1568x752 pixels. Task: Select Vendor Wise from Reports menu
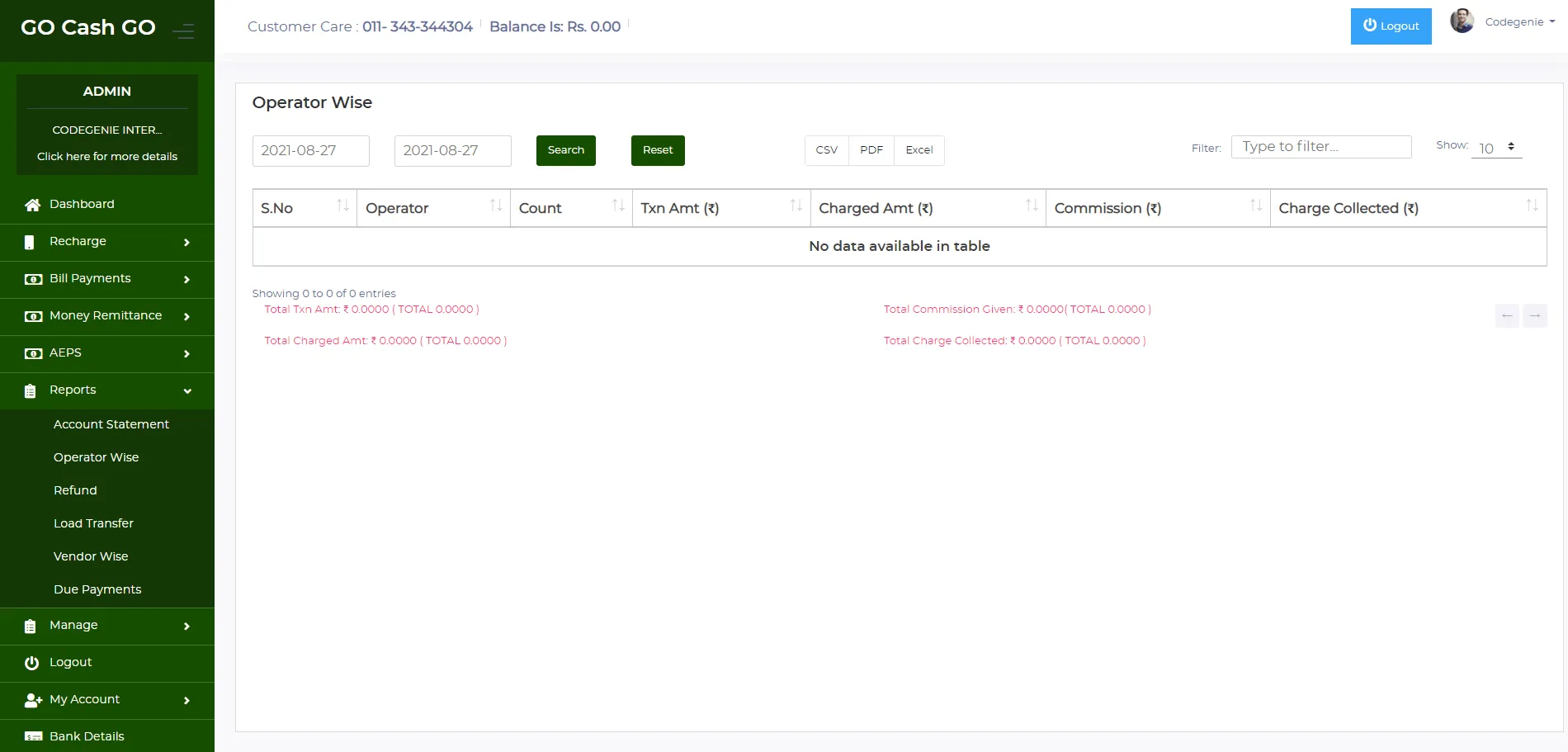[x=91, y=556]
